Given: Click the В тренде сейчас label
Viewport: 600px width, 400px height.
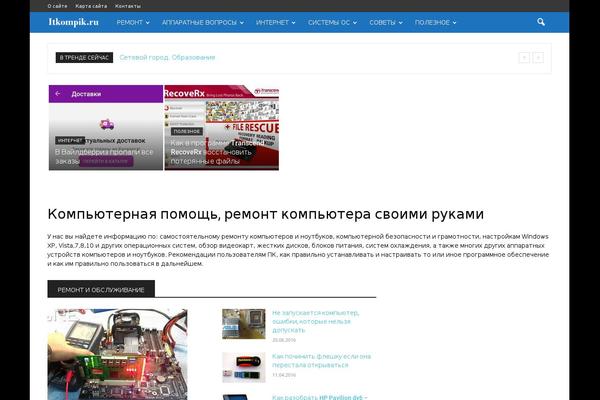Looking at the screenshot, I should point(84,57).
